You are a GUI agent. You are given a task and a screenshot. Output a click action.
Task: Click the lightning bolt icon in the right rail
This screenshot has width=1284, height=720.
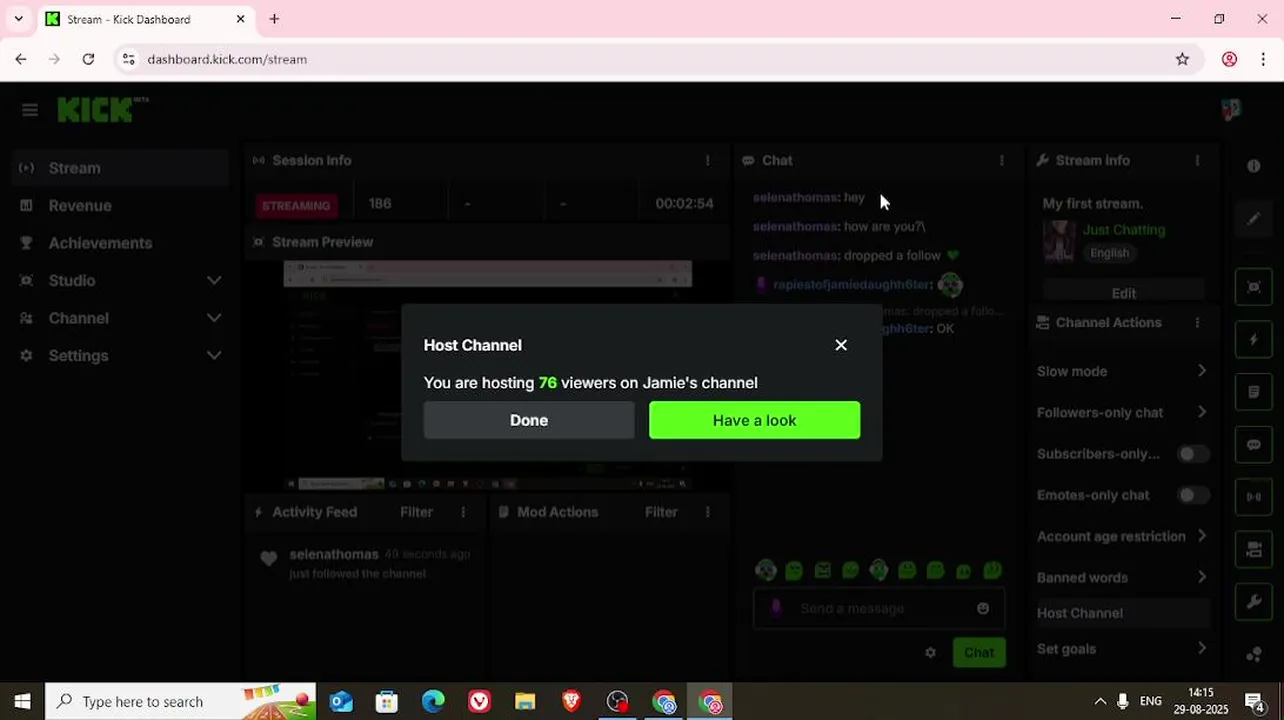pyautogui.click(x=1253, y=340)
